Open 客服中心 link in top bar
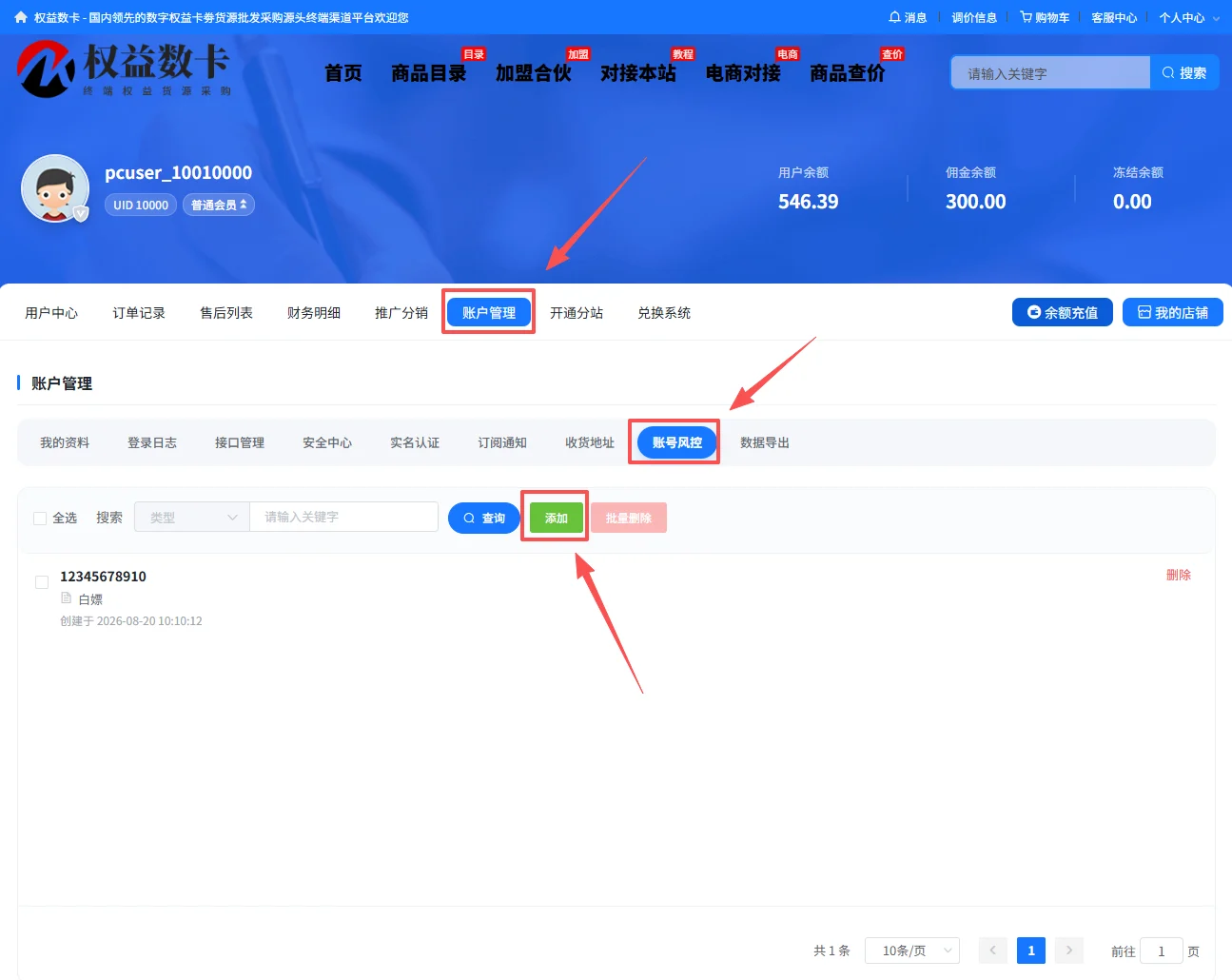This screenshot has width=1232, height=980. point(1114,17)
